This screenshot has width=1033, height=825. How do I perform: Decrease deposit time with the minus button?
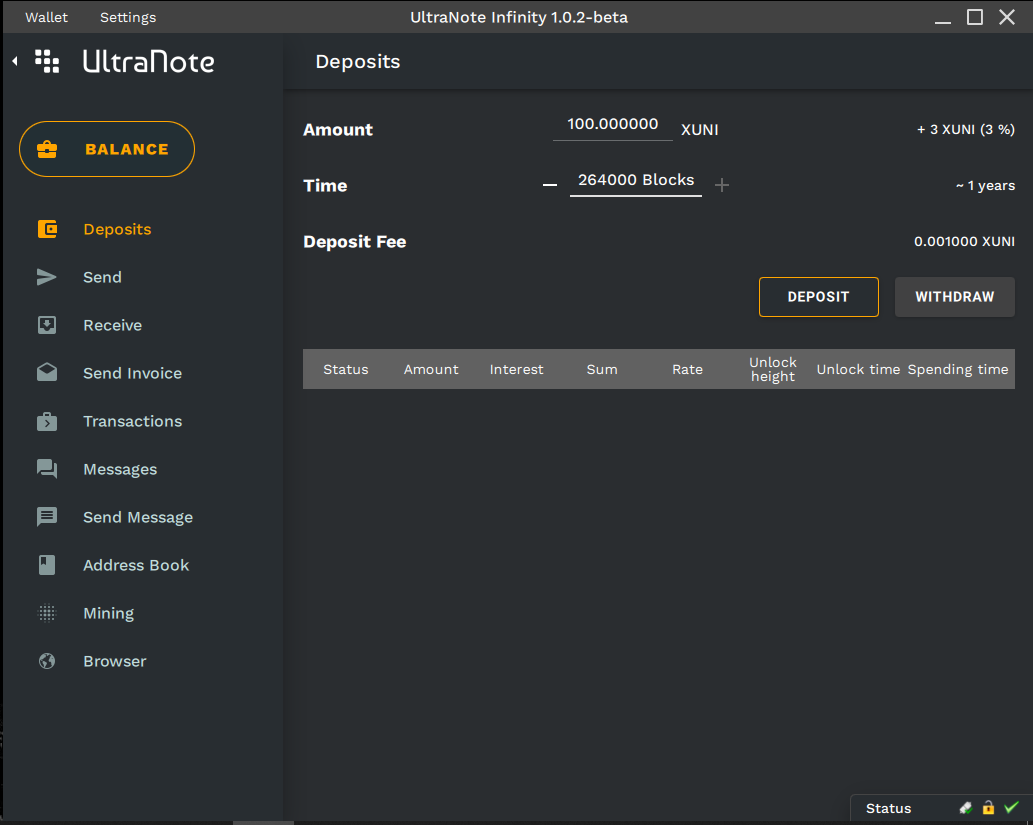point(549,185)
